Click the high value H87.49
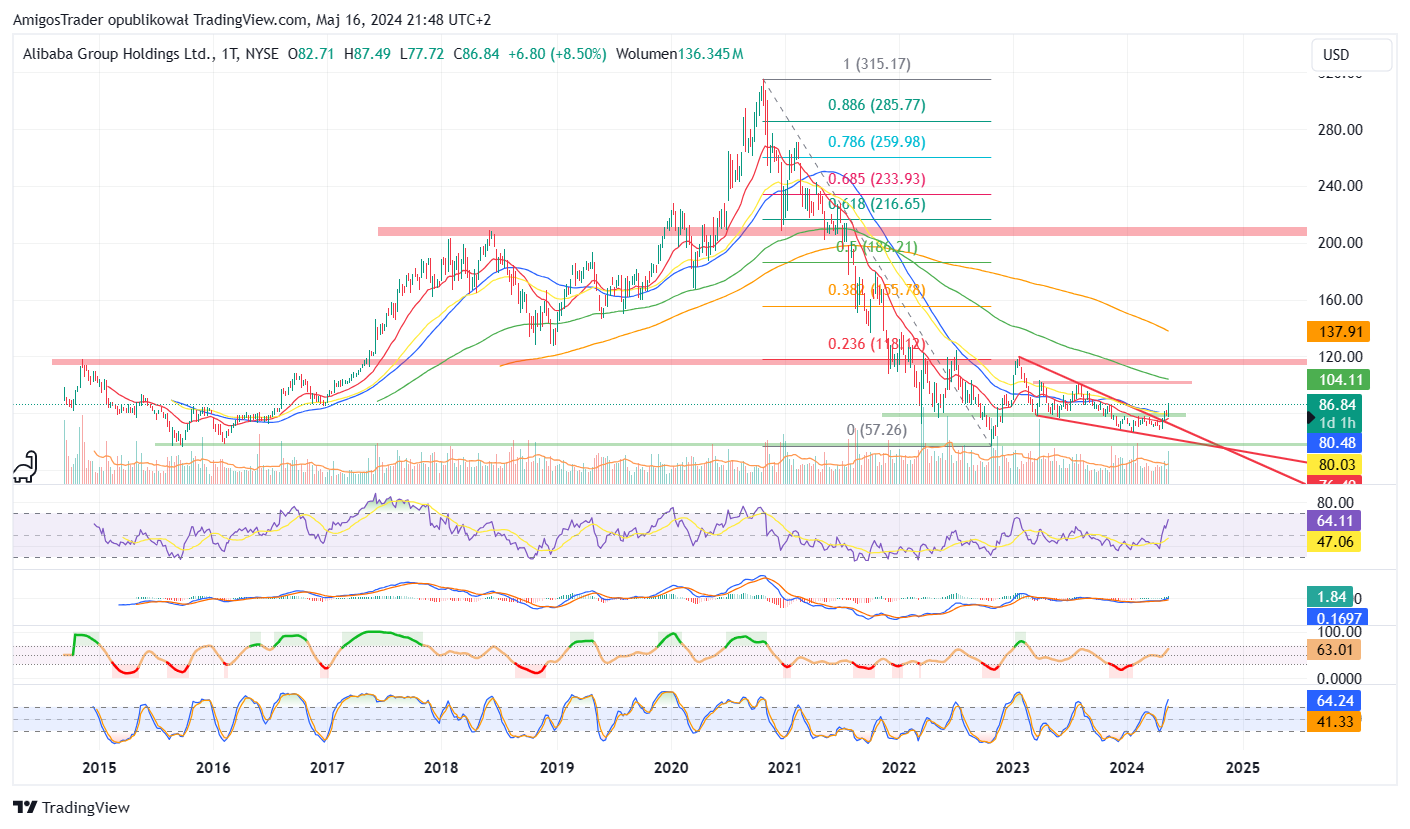This screenshot has width=1410, height=829. coord(367,53)
